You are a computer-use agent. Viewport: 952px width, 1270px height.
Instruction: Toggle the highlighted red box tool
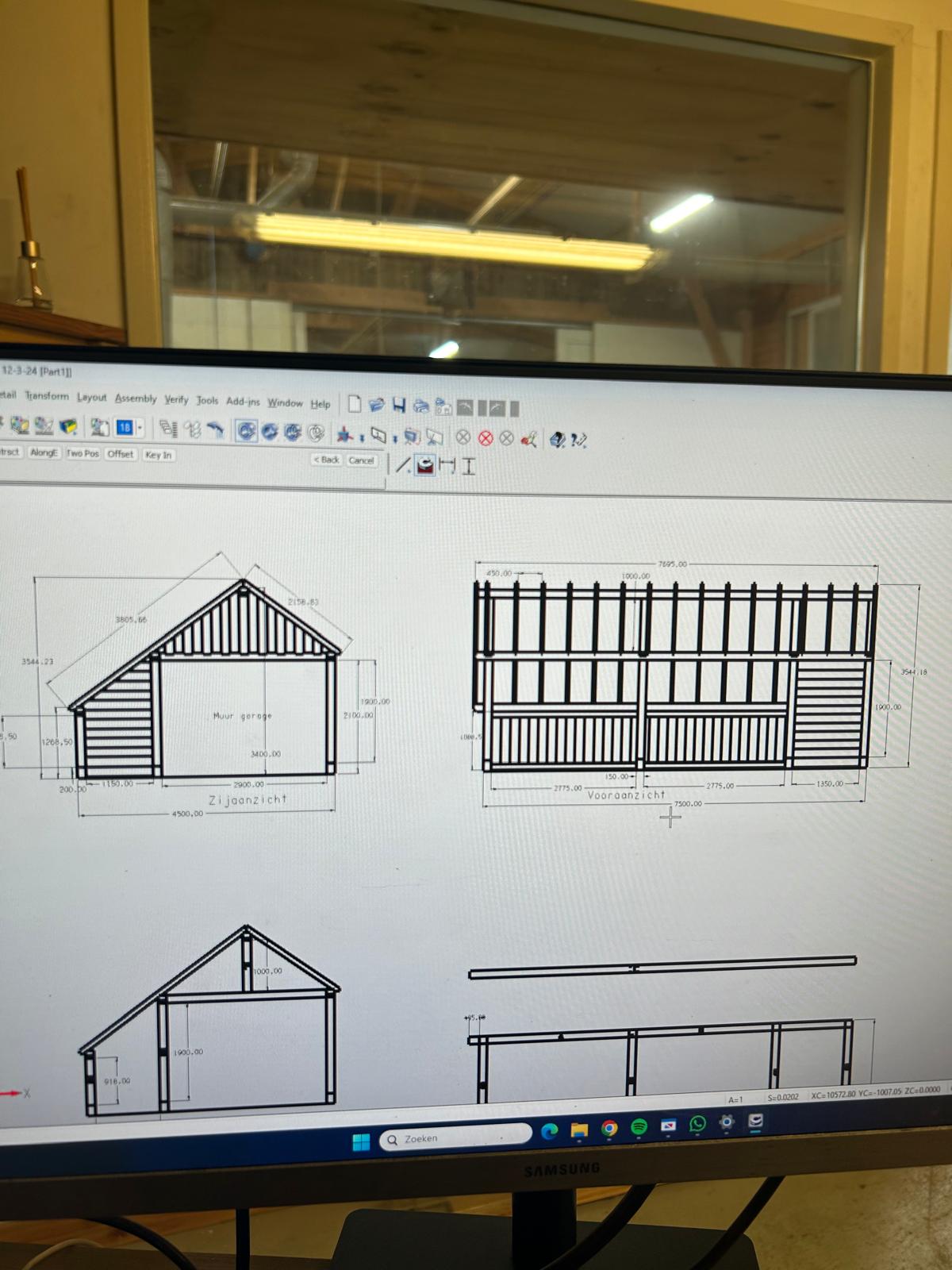tap(425, 465)
